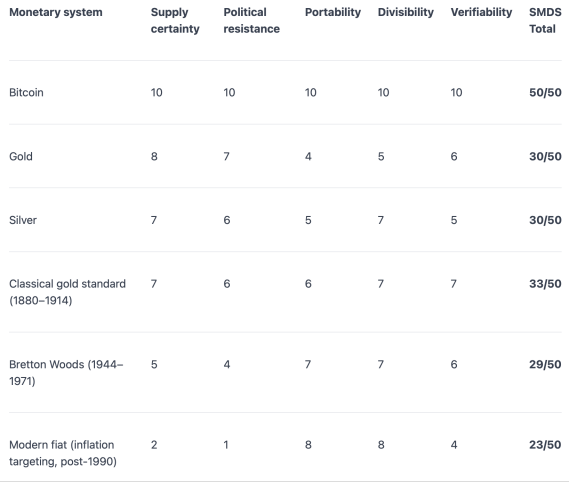The width and height of the screenshot is (569, 482).
Task: Select Gold's portability value 4
Action: (308, 156)
